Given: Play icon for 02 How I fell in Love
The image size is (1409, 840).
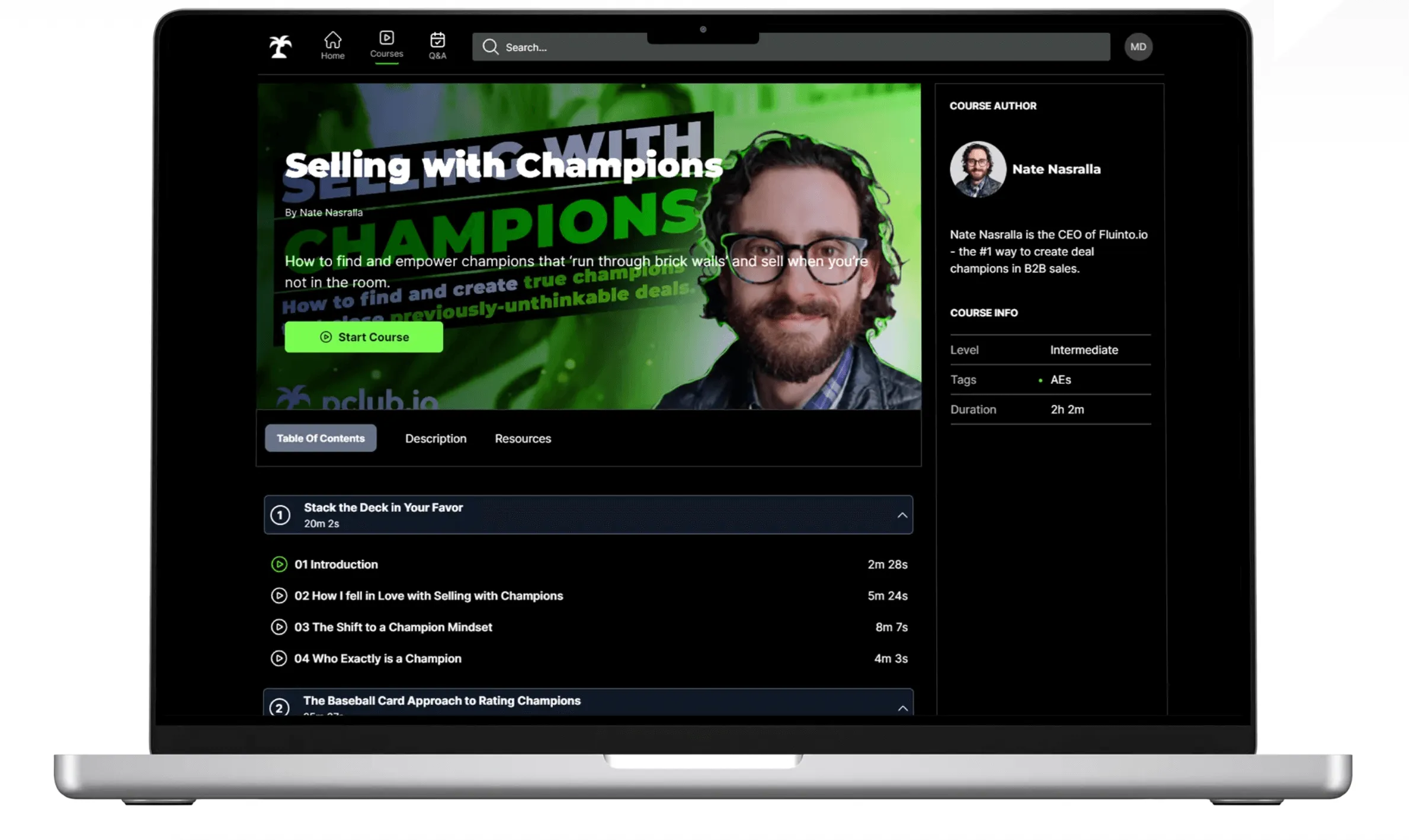Looking at the screenshot, I should click(x=279, y=596).
